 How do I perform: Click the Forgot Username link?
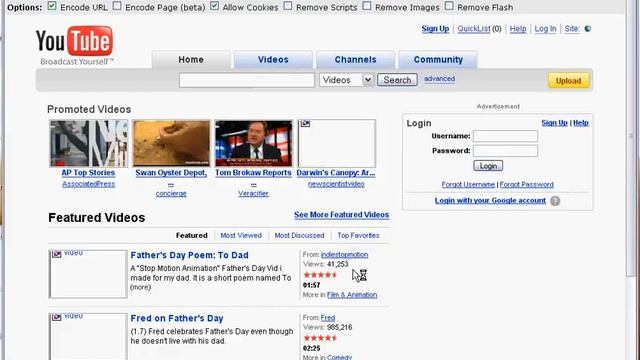coord(468,184)
